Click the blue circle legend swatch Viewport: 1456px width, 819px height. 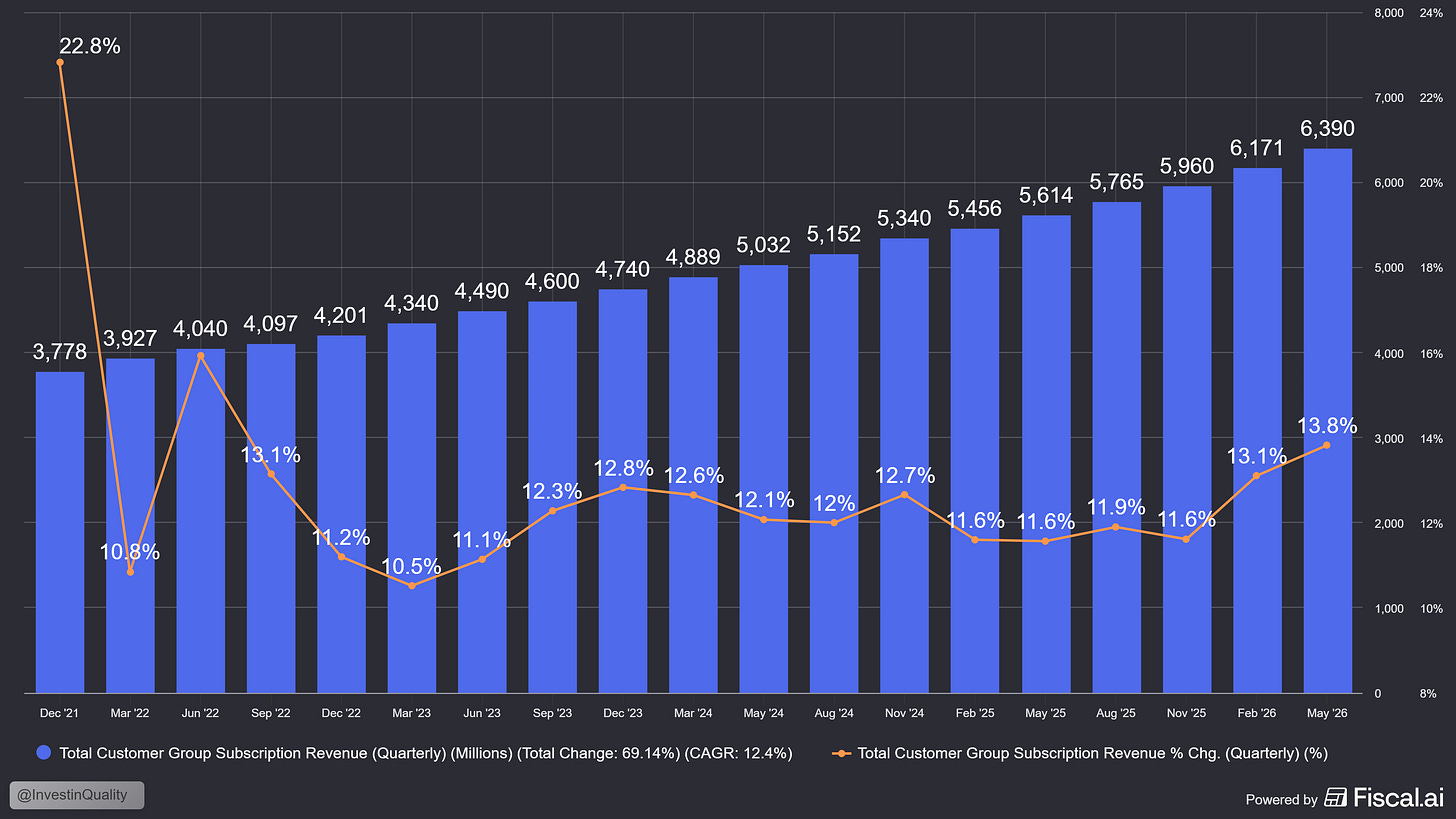coord(45,753)
